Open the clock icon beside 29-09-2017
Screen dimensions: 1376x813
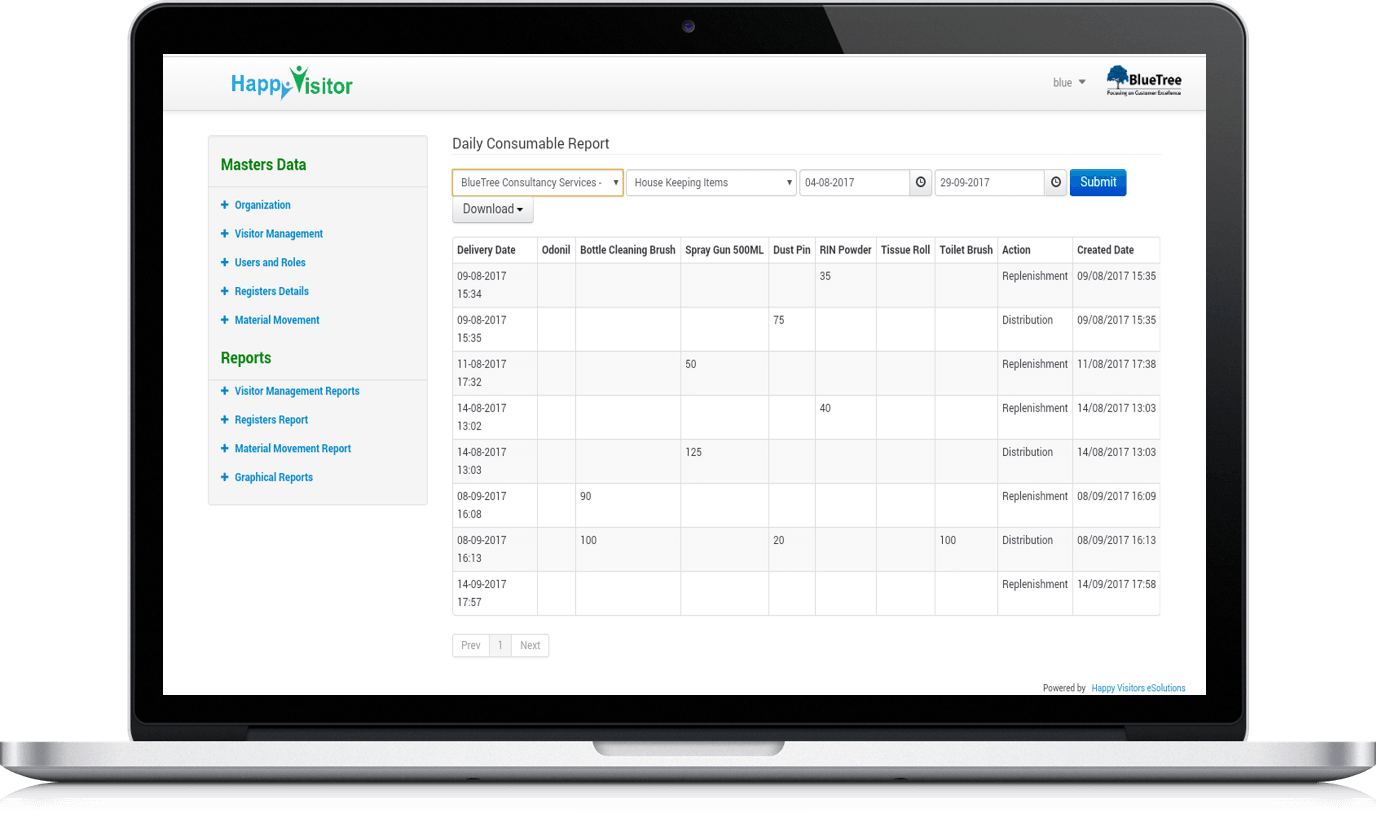(x=1056, y=182)
